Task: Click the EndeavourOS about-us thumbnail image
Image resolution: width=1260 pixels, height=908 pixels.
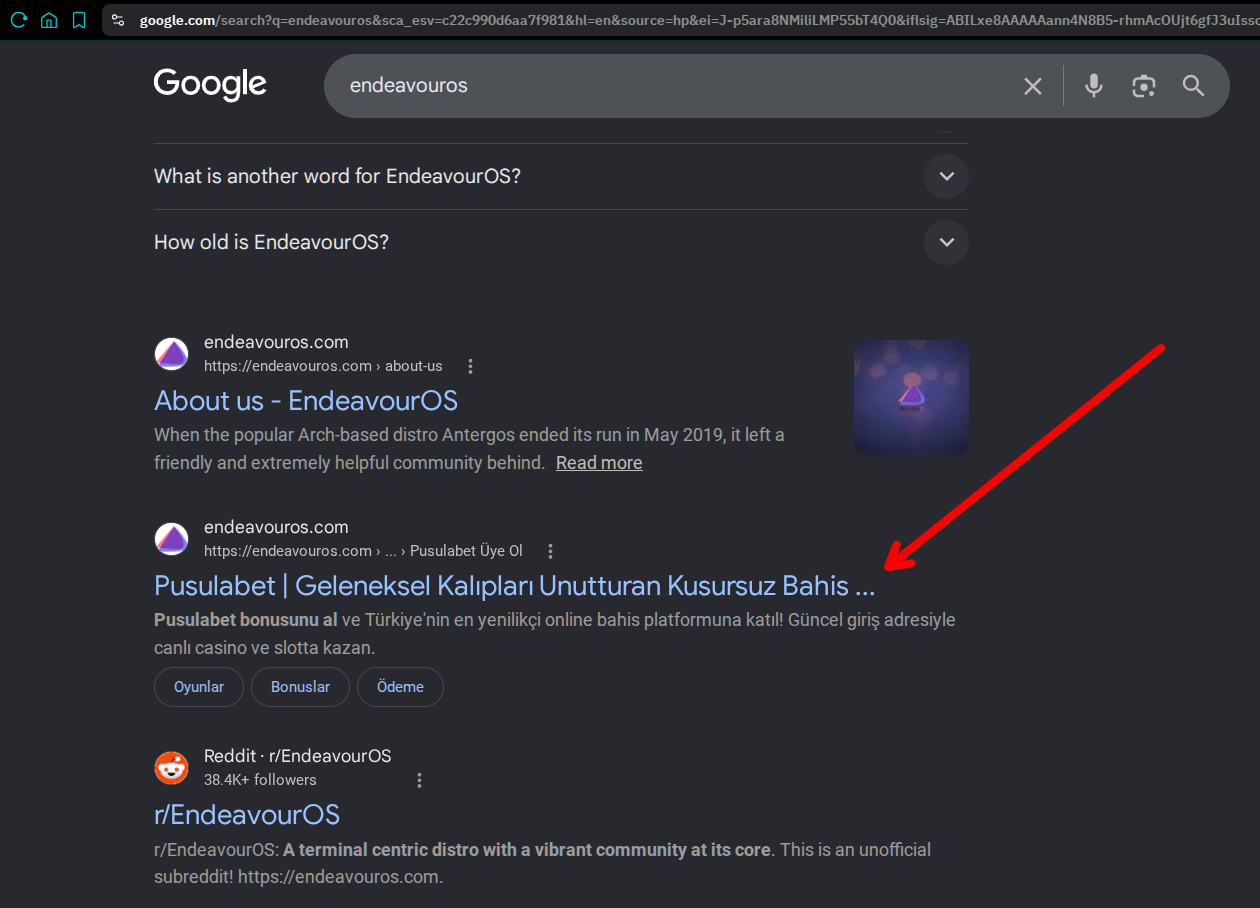Action: 911,398
